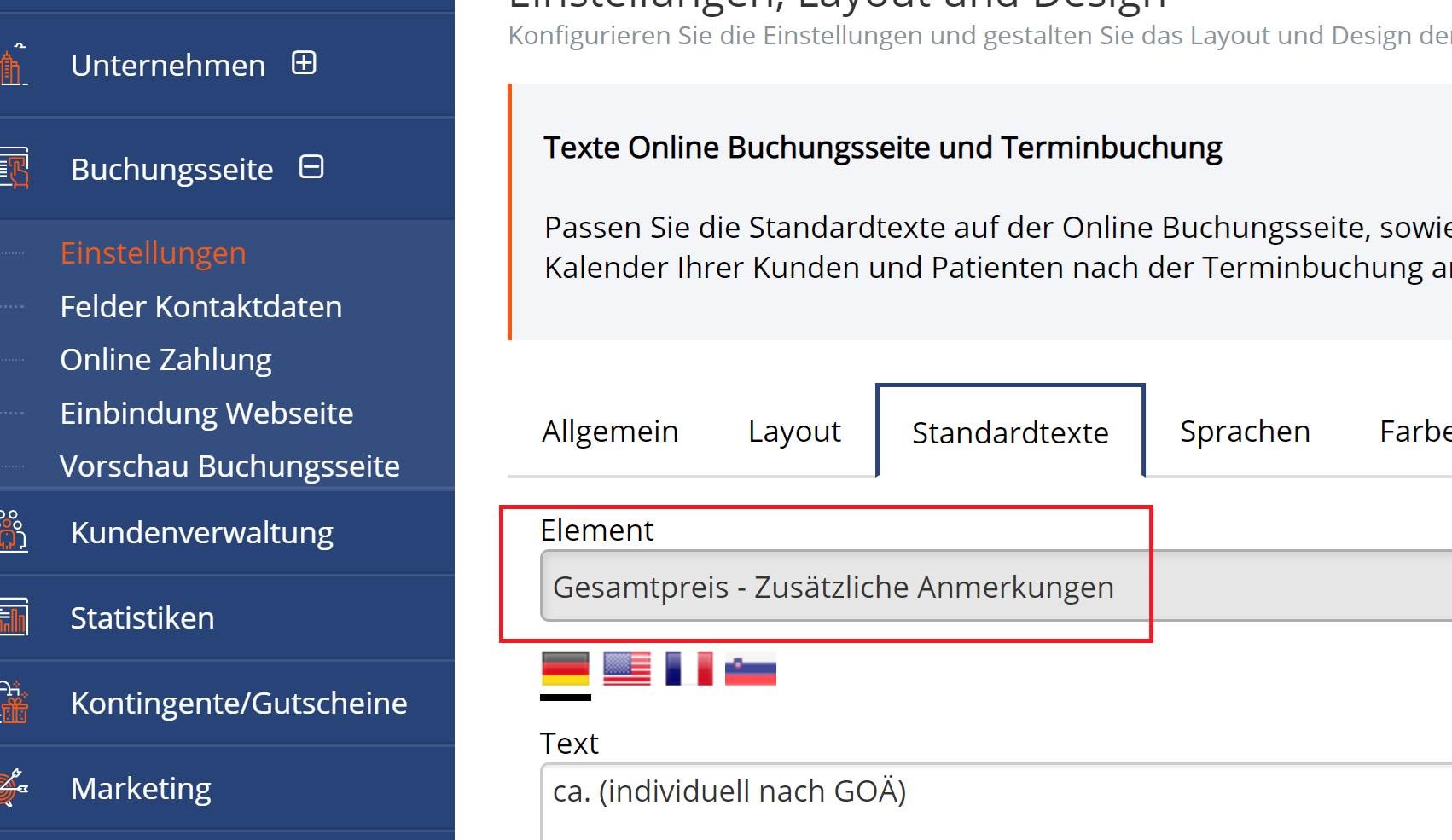Image resolution: width=1452 pixels, height=840 pixels.
Task: Open Marketing menu entry
Action: [x=141, y=789]
